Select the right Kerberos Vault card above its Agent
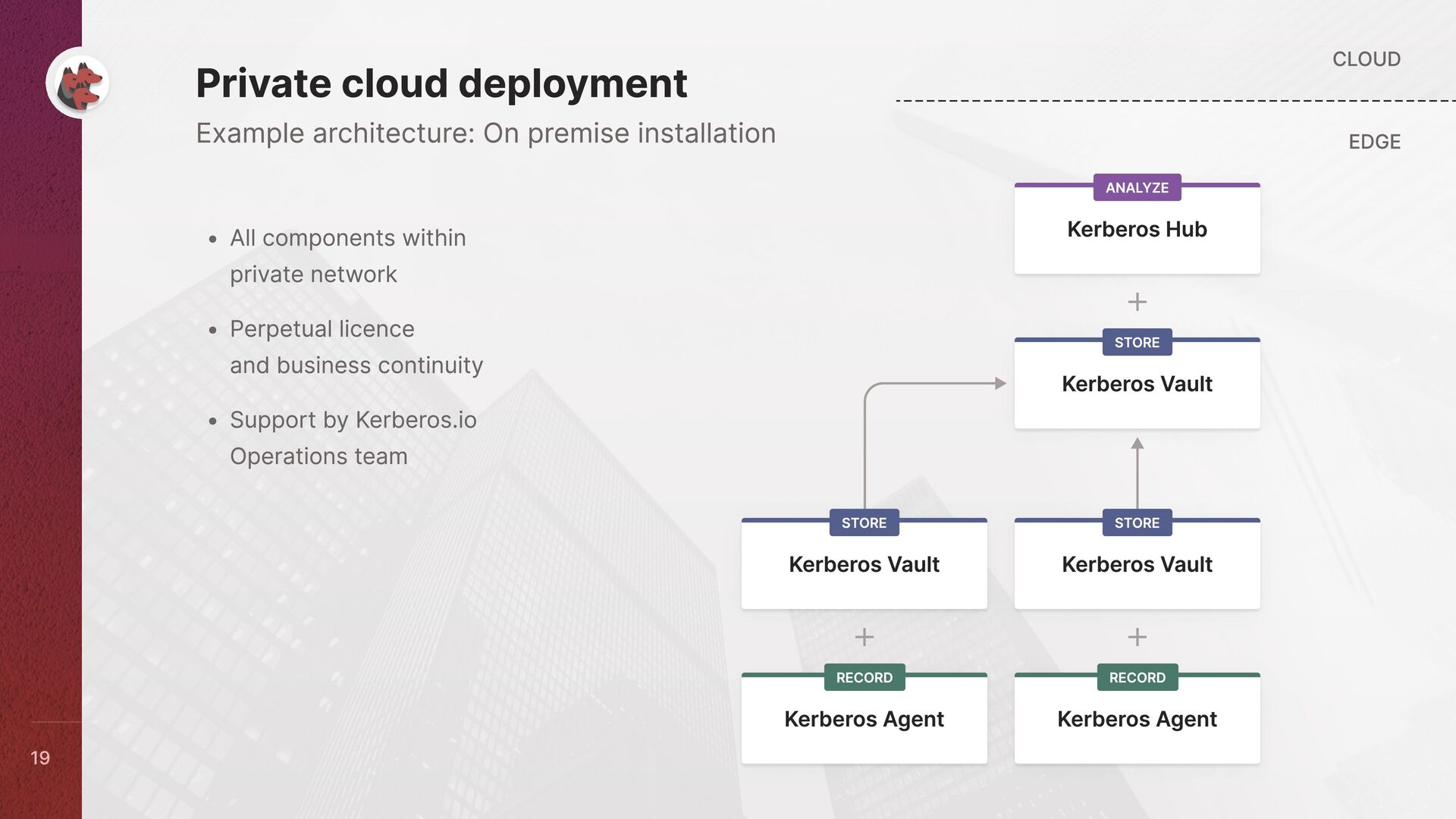The image size is (1456, 819). pos(1137,564)
